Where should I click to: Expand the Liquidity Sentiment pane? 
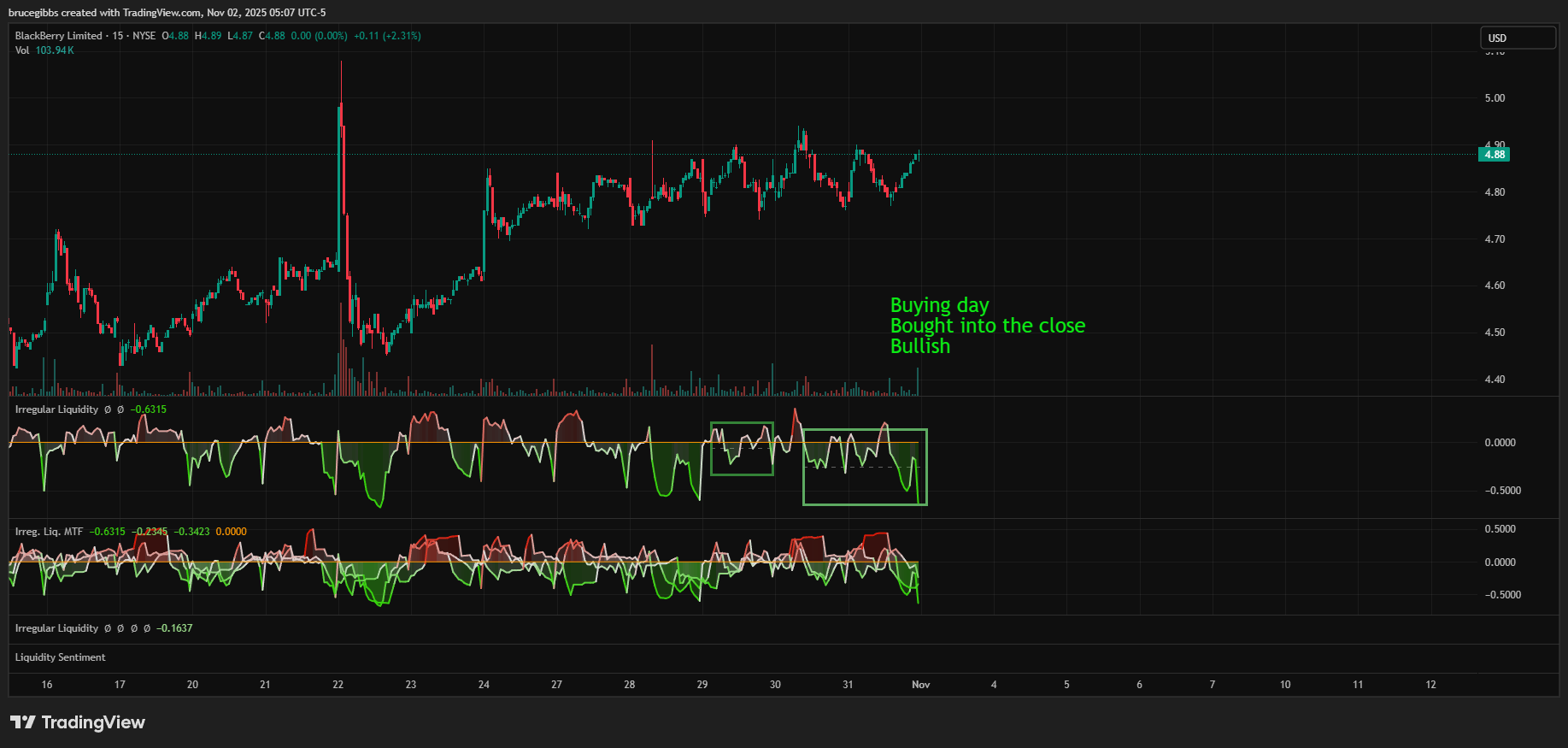click(60, 657)
